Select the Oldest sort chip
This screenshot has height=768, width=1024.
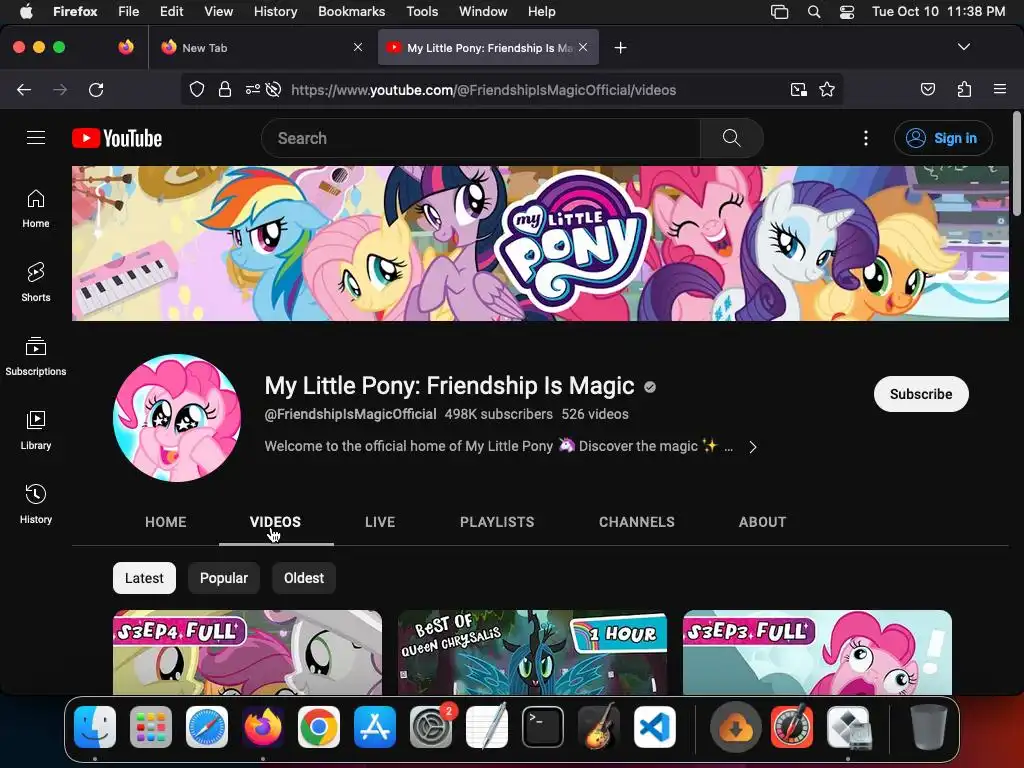click(304, 578)
